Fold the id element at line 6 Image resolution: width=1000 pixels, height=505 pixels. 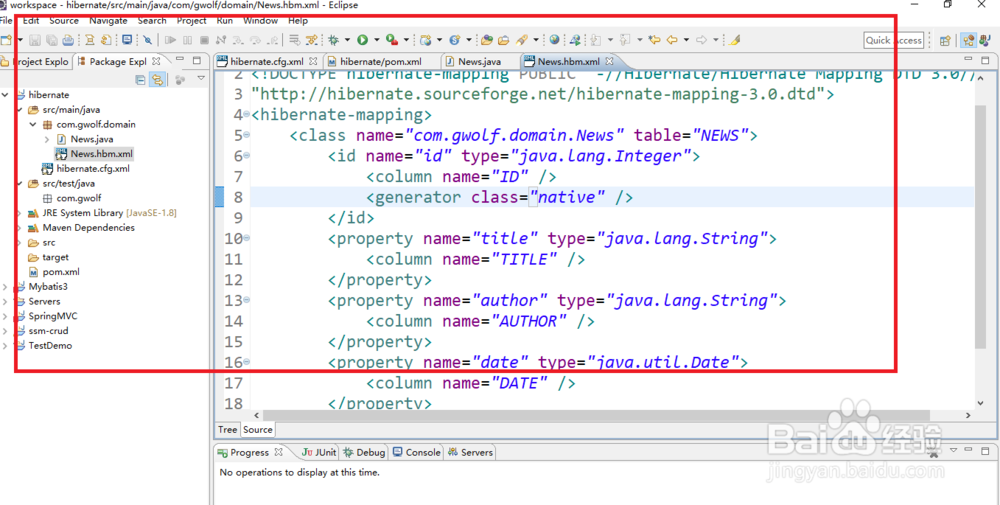[246, 156]
